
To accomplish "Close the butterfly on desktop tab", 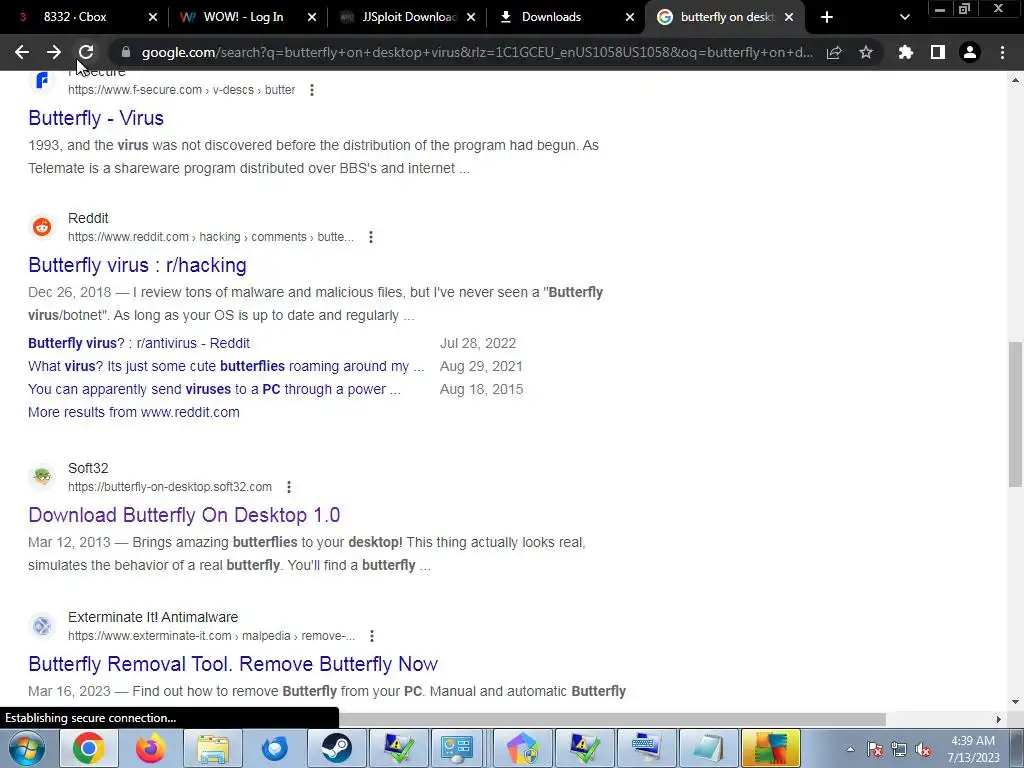I will [789, 18].
